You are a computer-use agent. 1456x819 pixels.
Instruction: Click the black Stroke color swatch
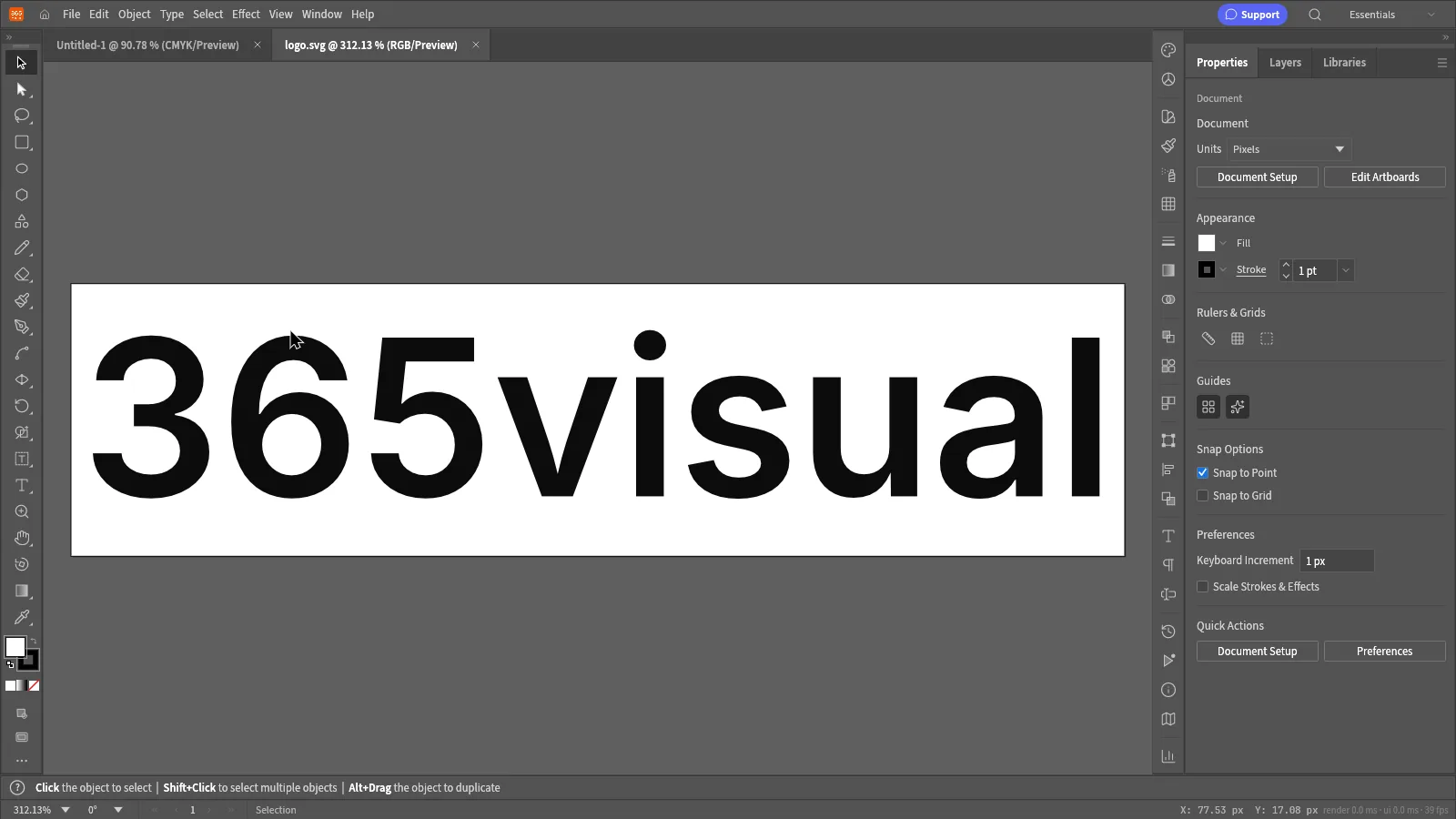pyautogui.click(x=1207, y=269)
